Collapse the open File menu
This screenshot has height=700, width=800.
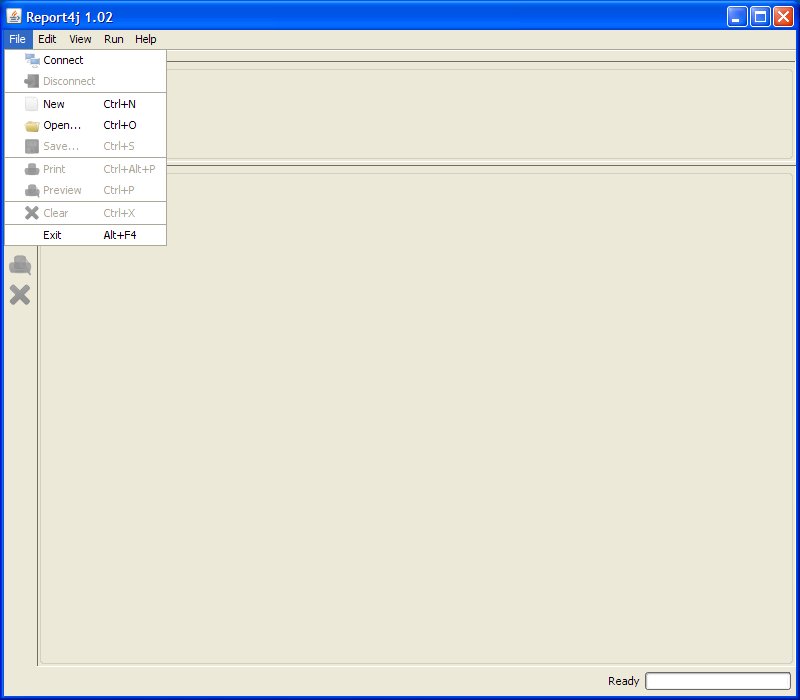(17, 39)
